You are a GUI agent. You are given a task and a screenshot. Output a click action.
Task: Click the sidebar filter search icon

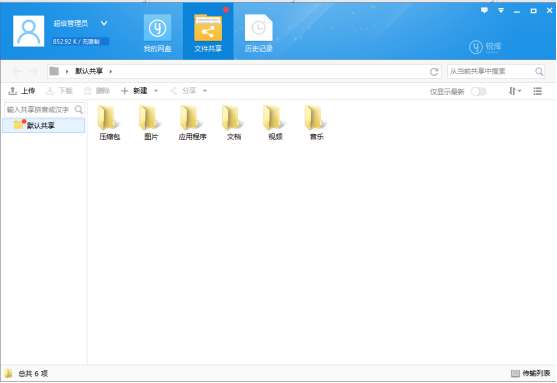[x=79, y=109]
